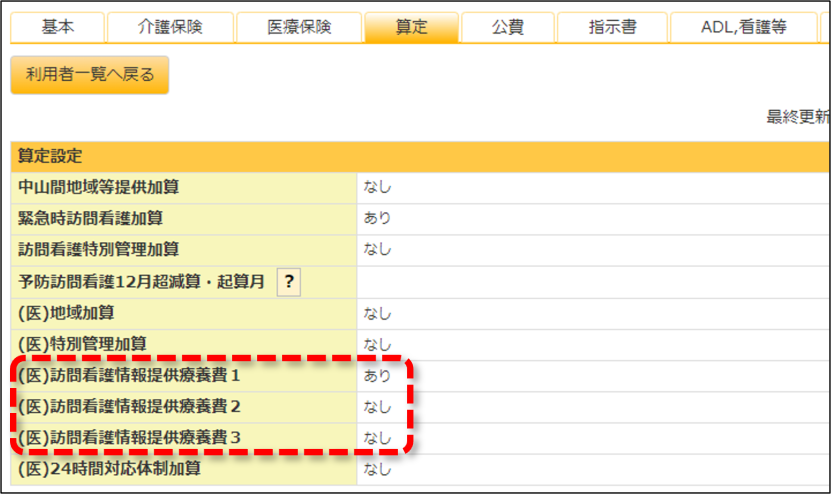
Task: Click the 予防訪問看護12月超減算・起算月 label
Action: coord(141,282)
